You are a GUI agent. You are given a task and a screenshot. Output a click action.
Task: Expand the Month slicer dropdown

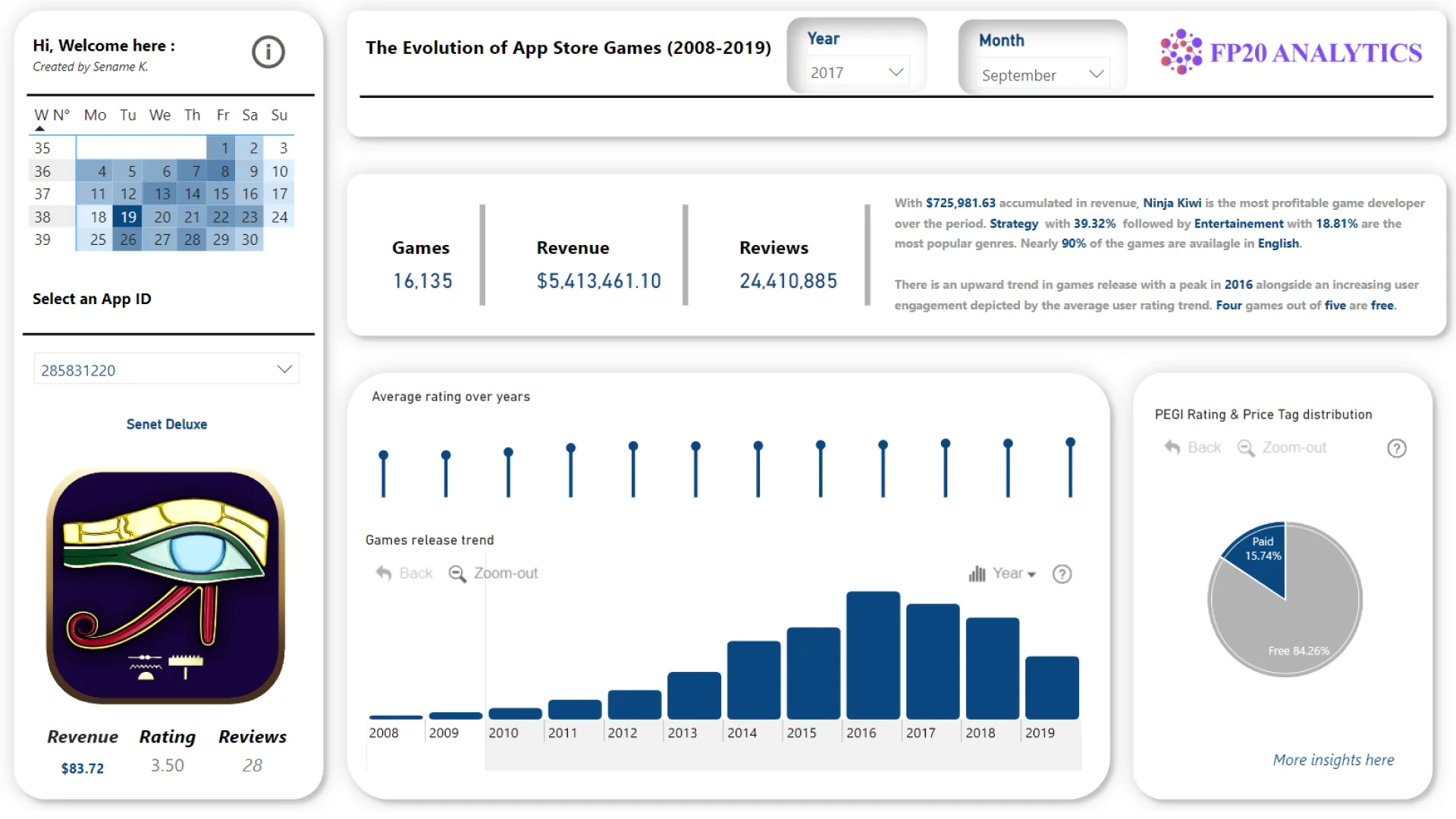[1096, 74]
